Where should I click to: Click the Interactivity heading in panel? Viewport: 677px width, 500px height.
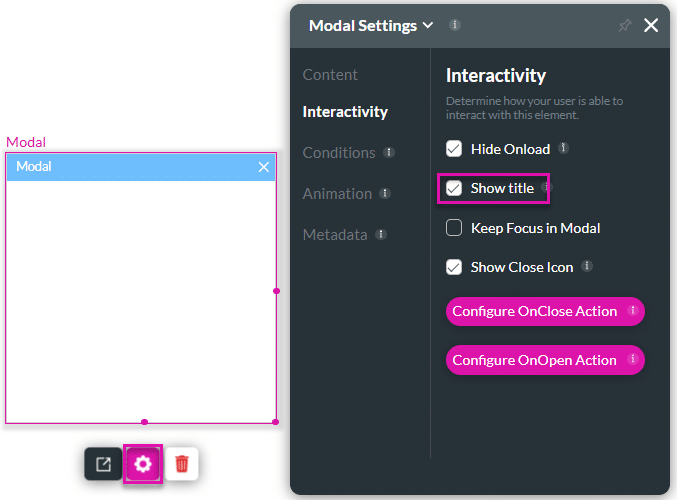click(x=496, y=76)
